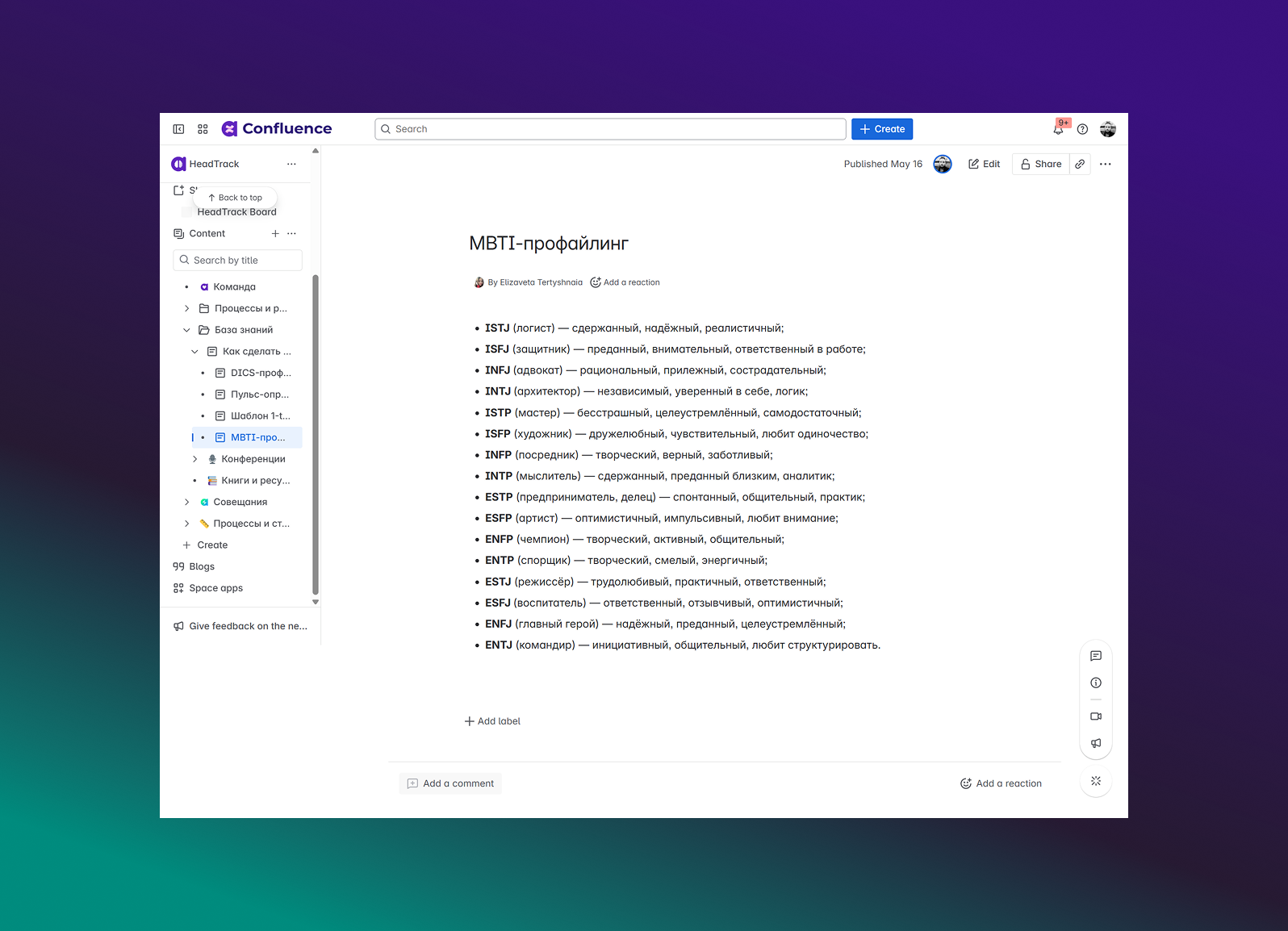The width and height of the screenshot is (1288, 931).
Task: Click Add a comment
Action: (x=450, y=783)
